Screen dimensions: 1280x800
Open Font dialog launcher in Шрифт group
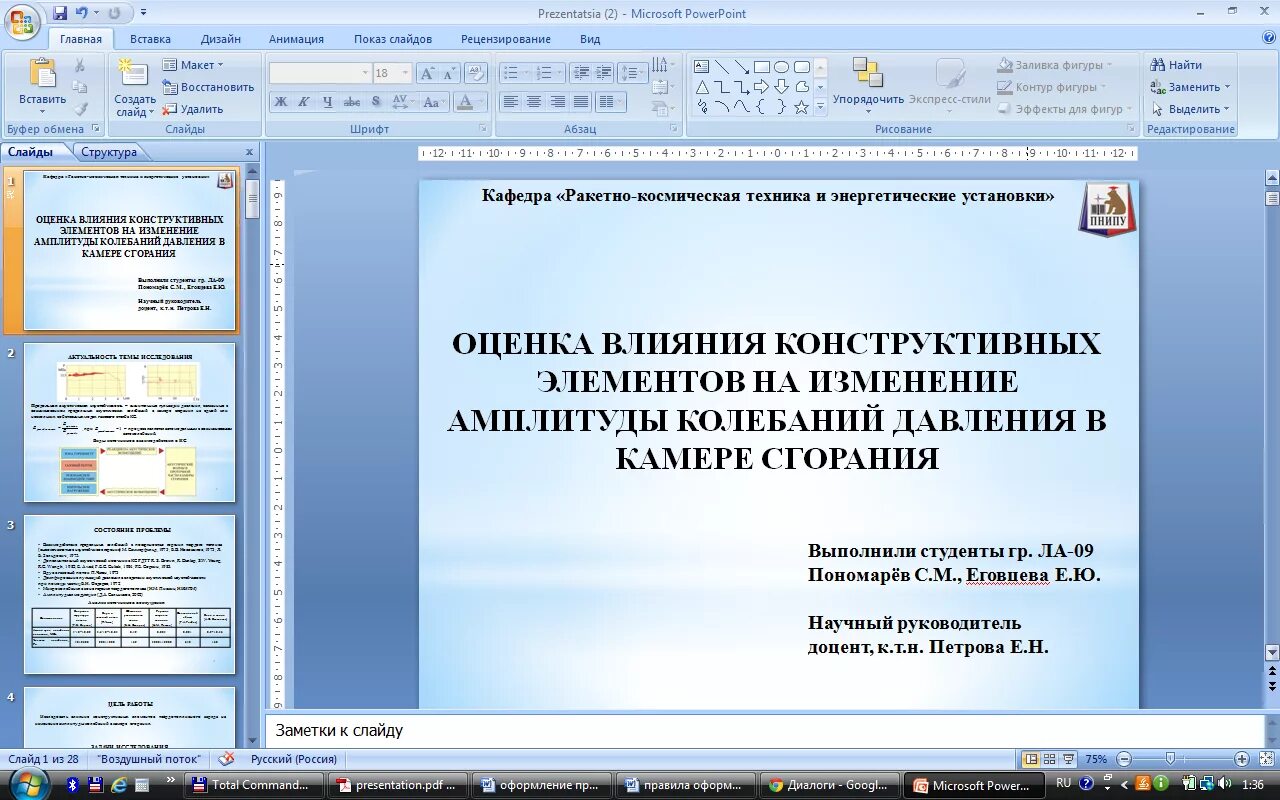(483, 129)
